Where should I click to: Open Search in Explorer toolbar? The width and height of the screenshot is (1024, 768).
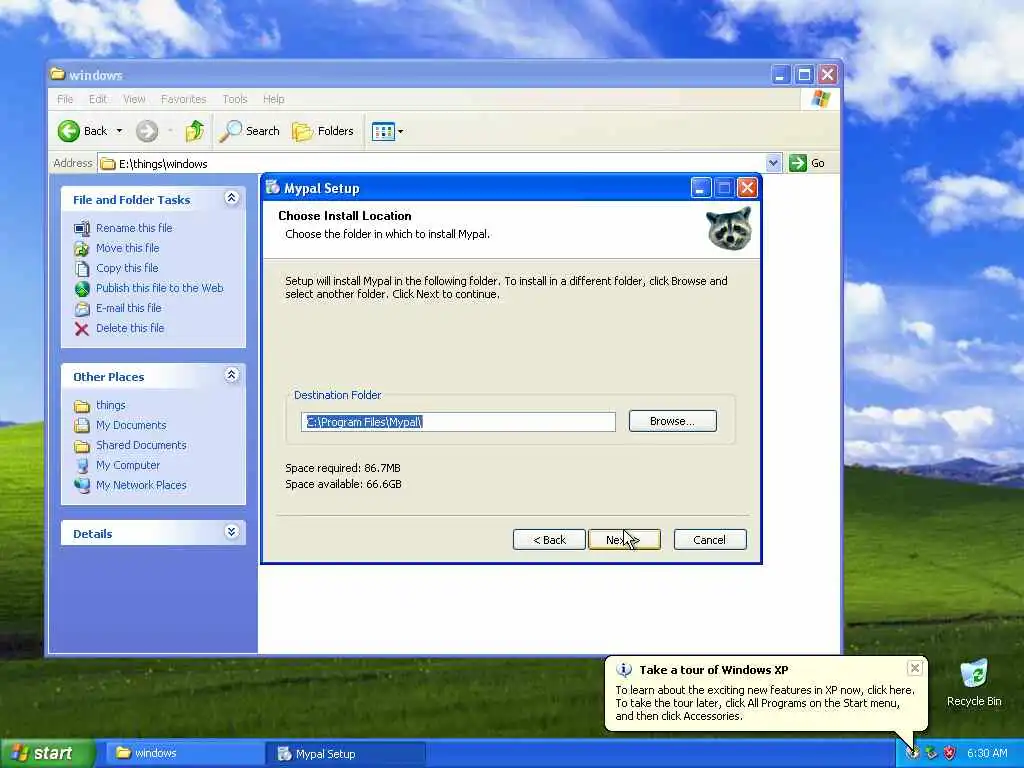point(249,131)
